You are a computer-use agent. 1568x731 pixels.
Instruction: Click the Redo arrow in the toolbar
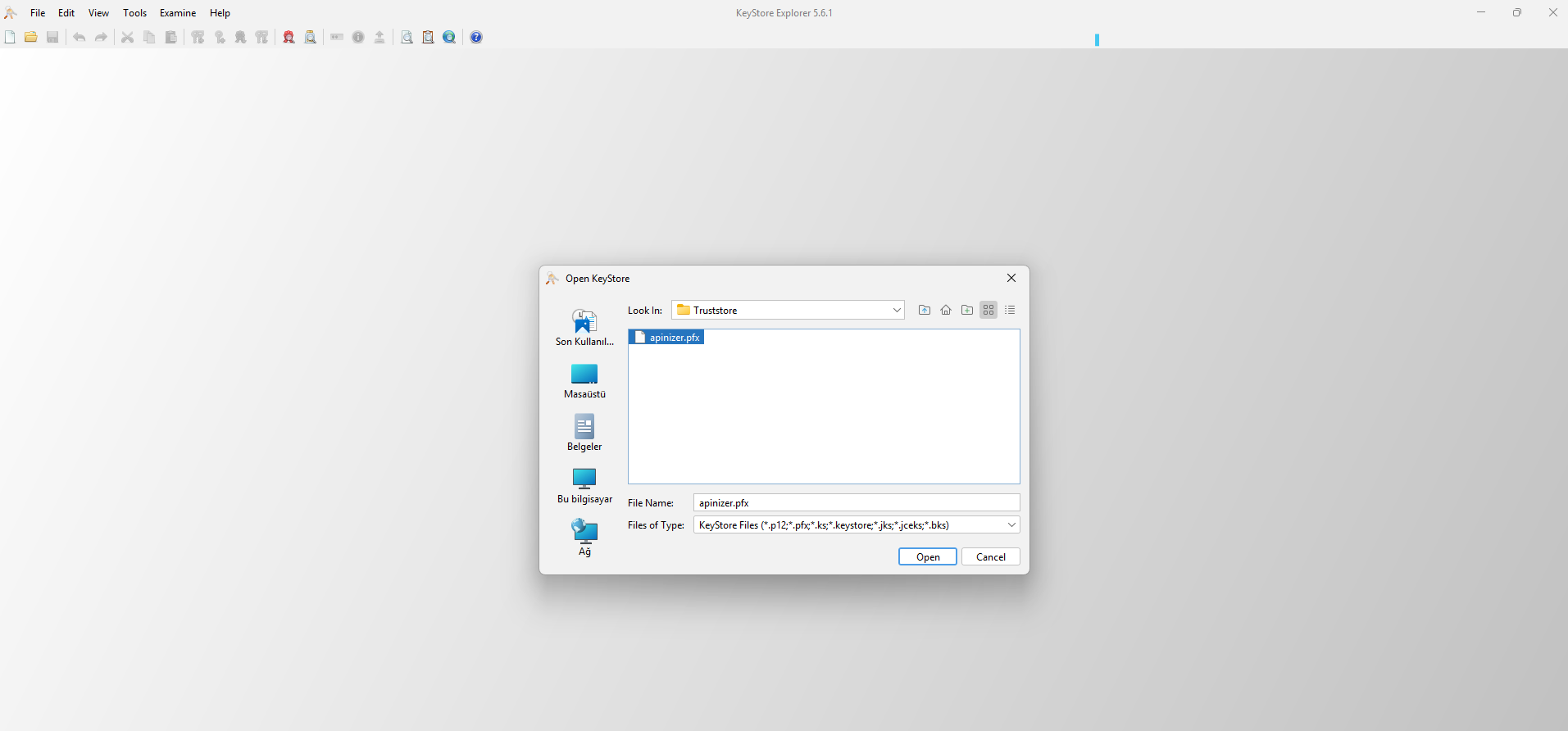click(101, 37)
